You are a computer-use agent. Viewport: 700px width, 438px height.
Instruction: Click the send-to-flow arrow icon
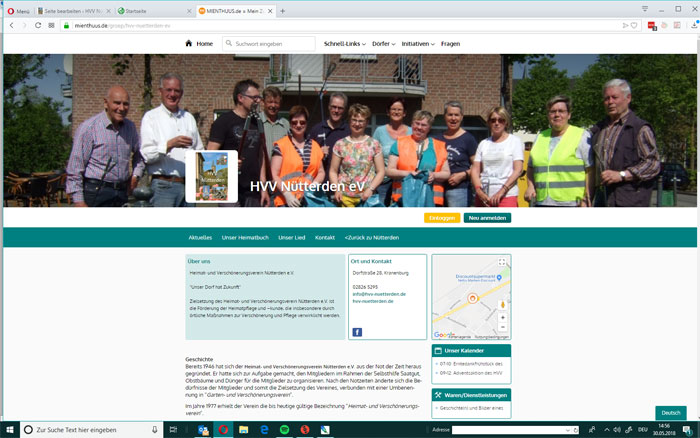tap(625, 25)
